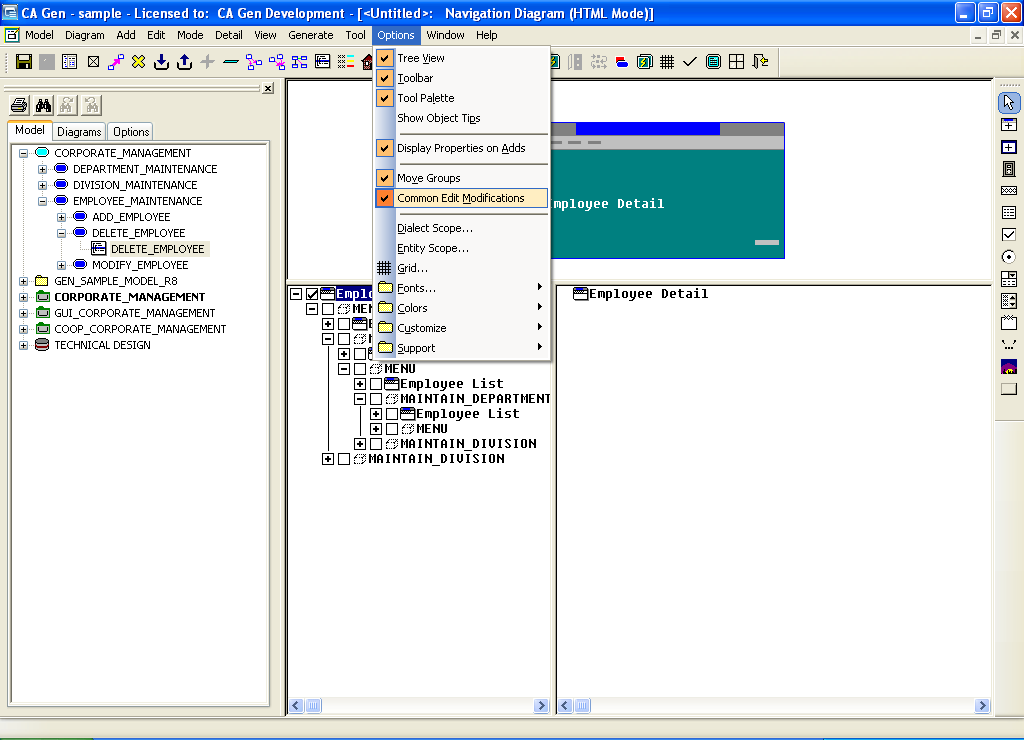1024x740 pixels.
Task: Click the checkmark icon in top toolbar
Action: [690, 62]
